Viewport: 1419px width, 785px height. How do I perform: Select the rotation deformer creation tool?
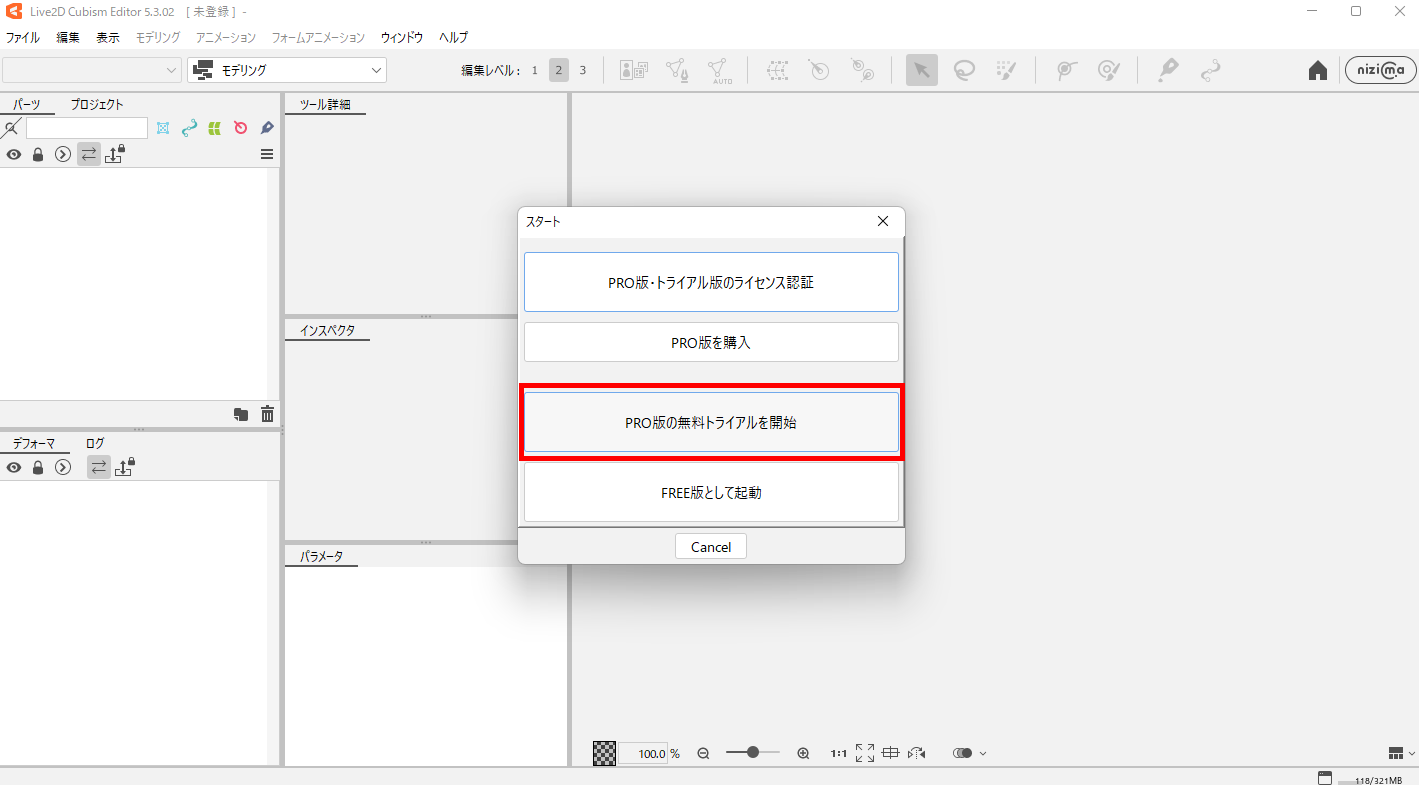tap(862, 70)
